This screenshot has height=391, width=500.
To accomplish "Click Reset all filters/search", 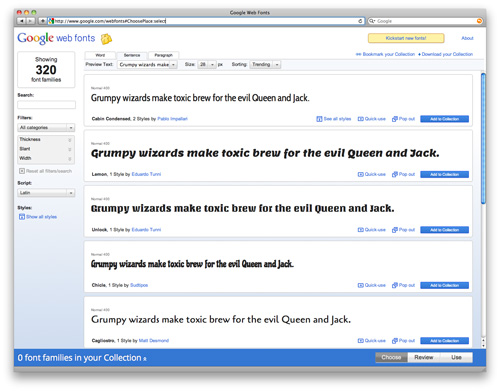I will click(x=45, y=171).
